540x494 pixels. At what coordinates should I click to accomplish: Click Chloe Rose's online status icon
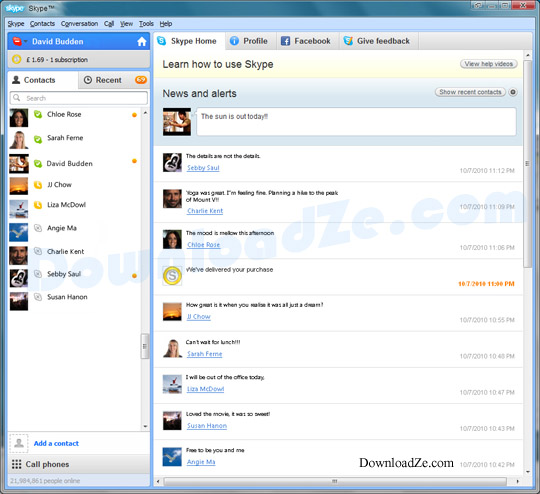pyautogui.click(x=38, y=114)
